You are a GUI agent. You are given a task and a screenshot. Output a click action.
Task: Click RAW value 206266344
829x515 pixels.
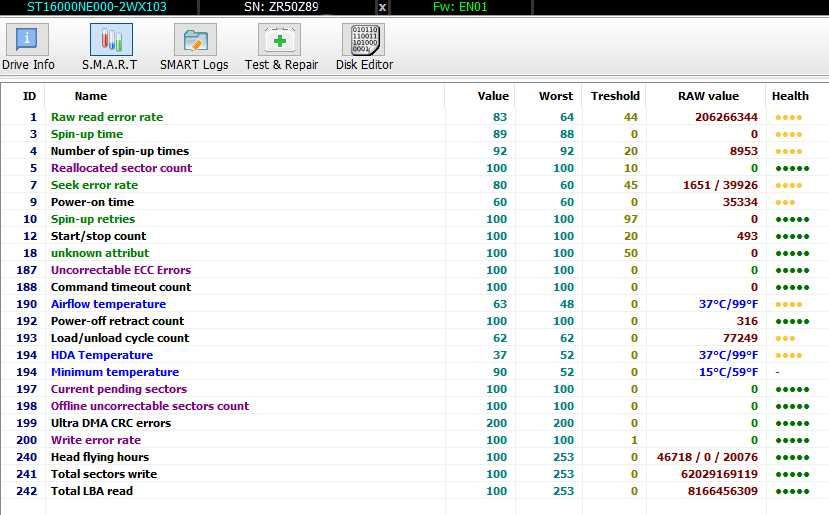coord(726,117)
